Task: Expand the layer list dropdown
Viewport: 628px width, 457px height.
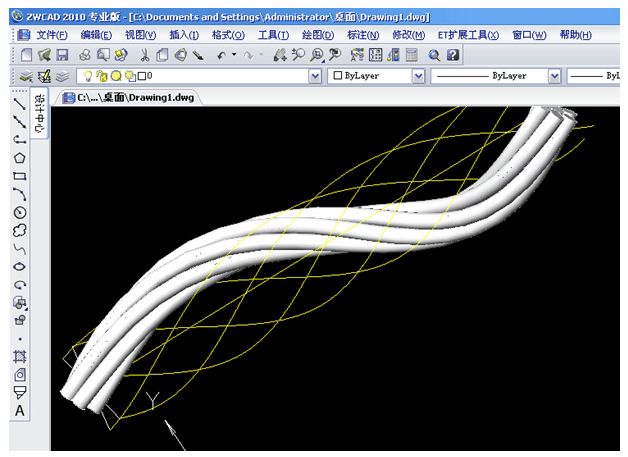Action: [315, 76]
